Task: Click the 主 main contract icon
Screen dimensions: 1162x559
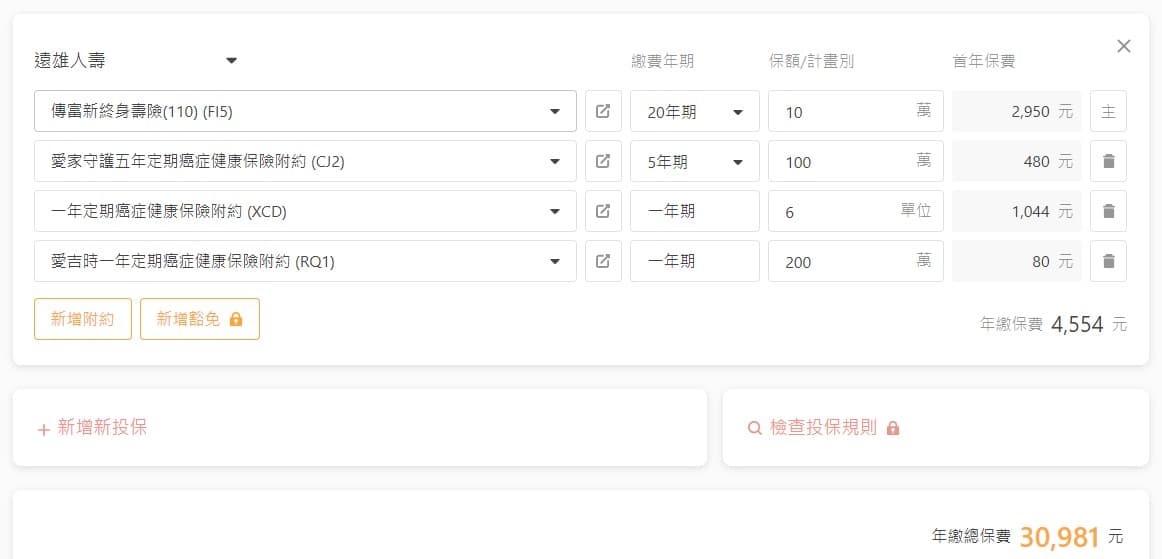Action: [x=1108, y=111]
